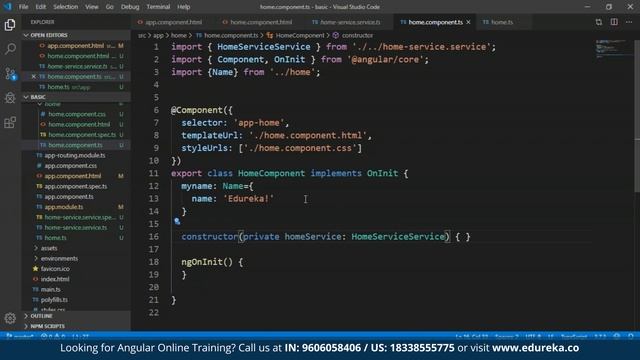
Task: Open app.component.spec.ts in the file tree
Action: (x=76, y=186)
